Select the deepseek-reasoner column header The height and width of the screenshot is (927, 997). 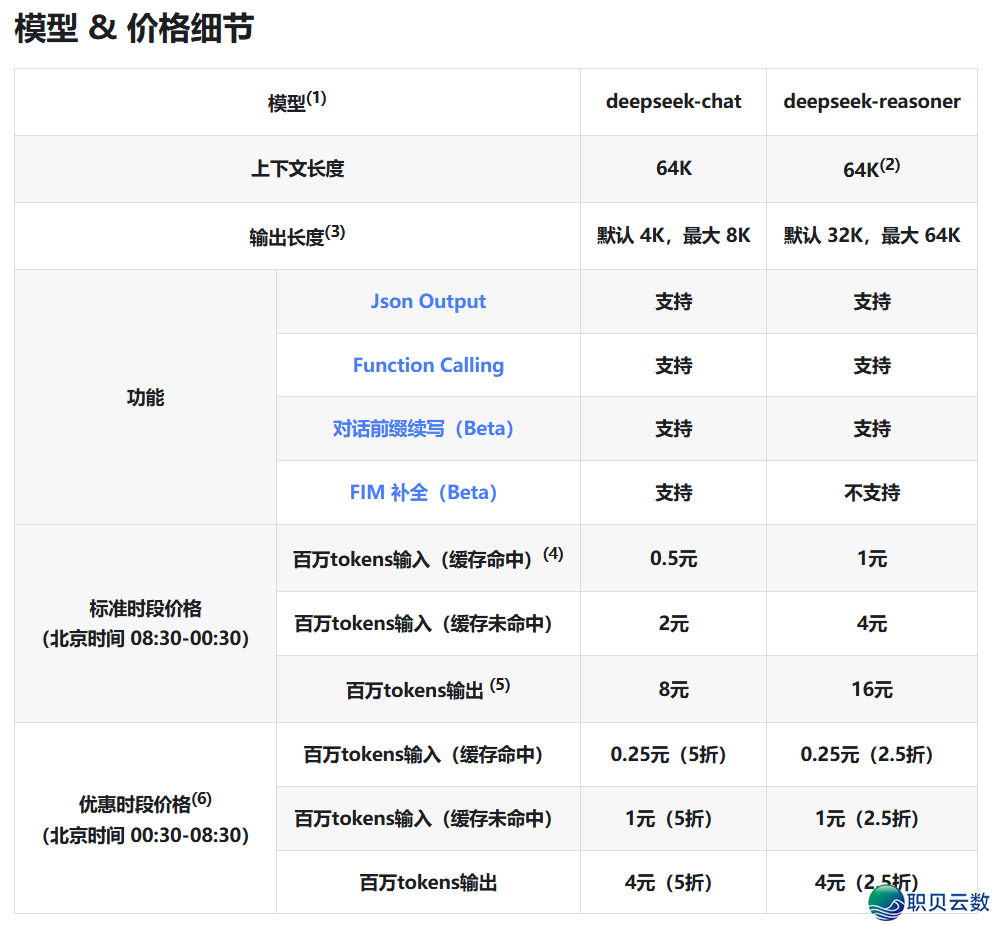[x=872, y=102]
